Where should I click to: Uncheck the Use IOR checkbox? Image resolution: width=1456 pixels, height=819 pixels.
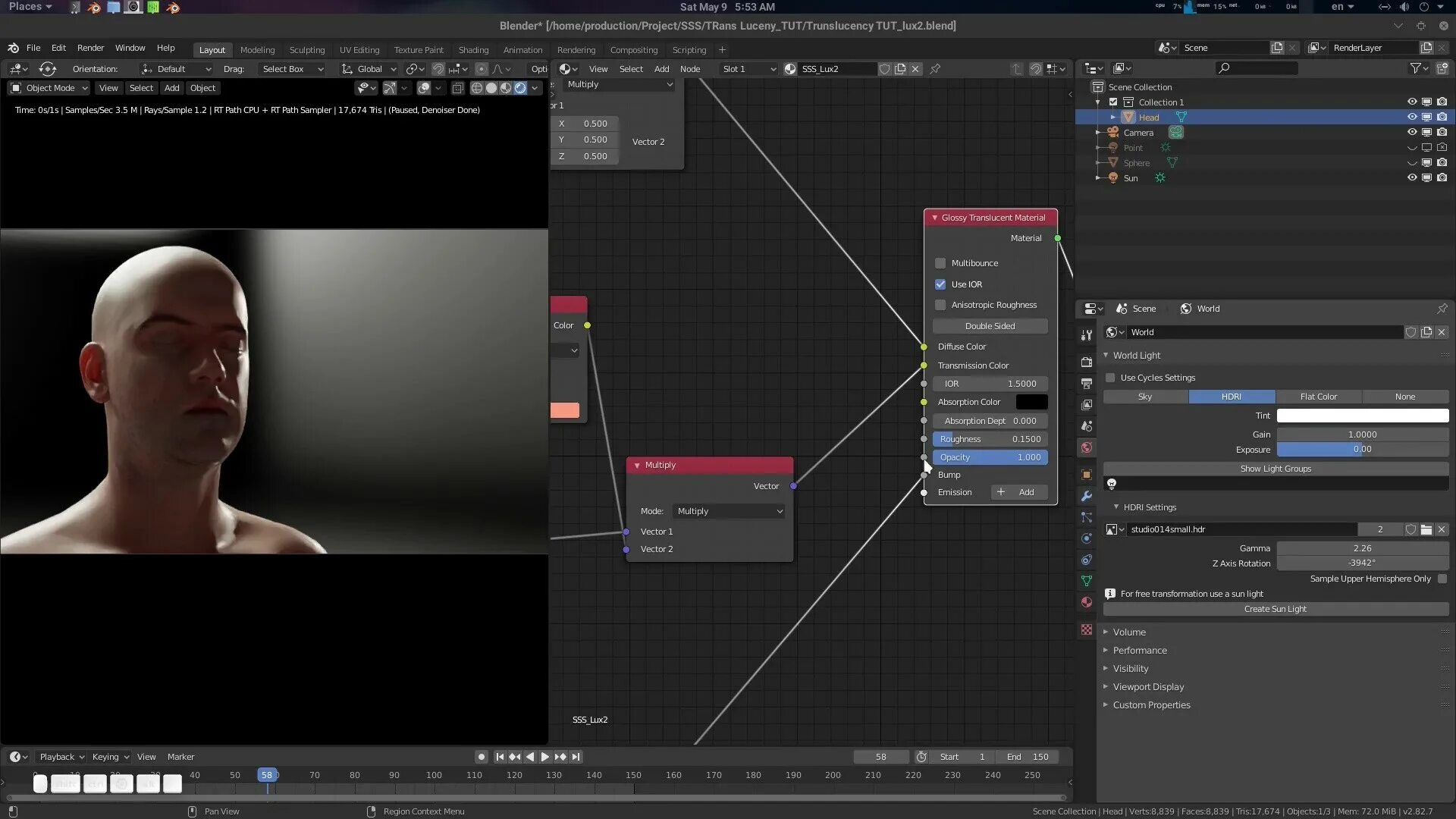[940, 284]
